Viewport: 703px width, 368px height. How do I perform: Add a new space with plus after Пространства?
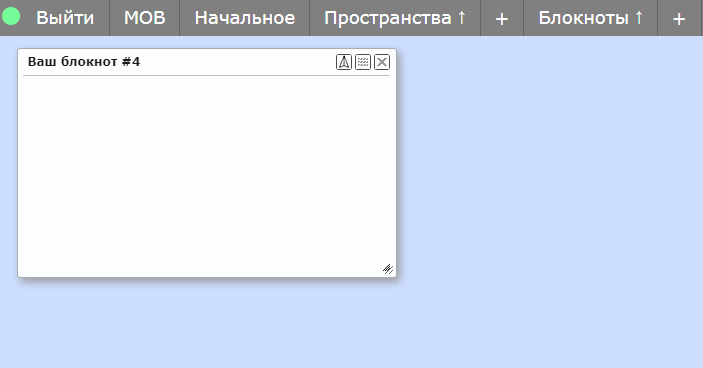(x=502, y=18)
